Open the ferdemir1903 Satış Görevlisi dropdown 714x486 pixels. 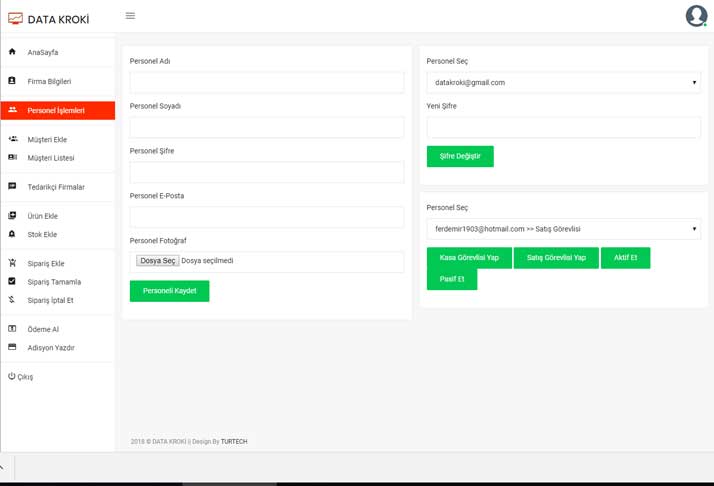pos(563,229)
